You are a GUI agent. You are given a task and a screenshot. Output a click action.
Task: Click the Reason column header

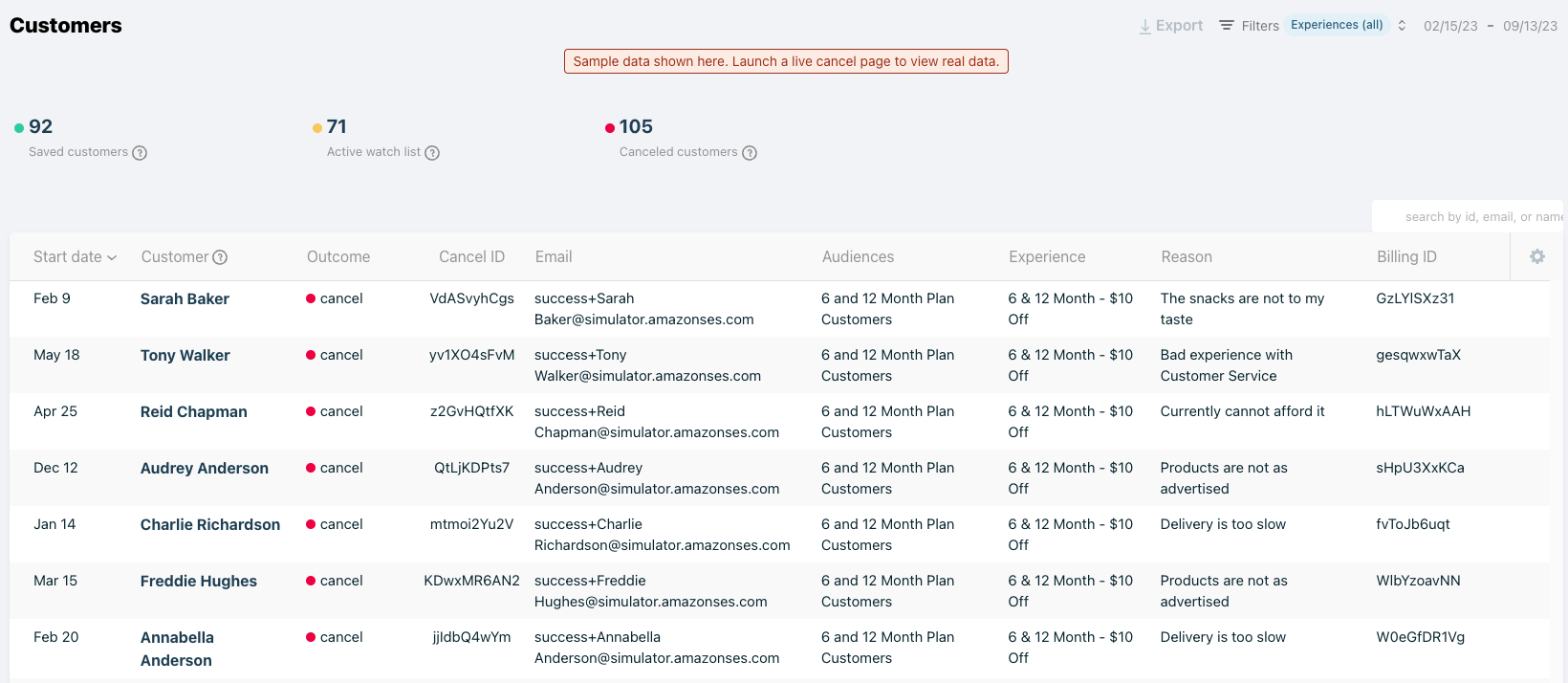coord(1187,257)
